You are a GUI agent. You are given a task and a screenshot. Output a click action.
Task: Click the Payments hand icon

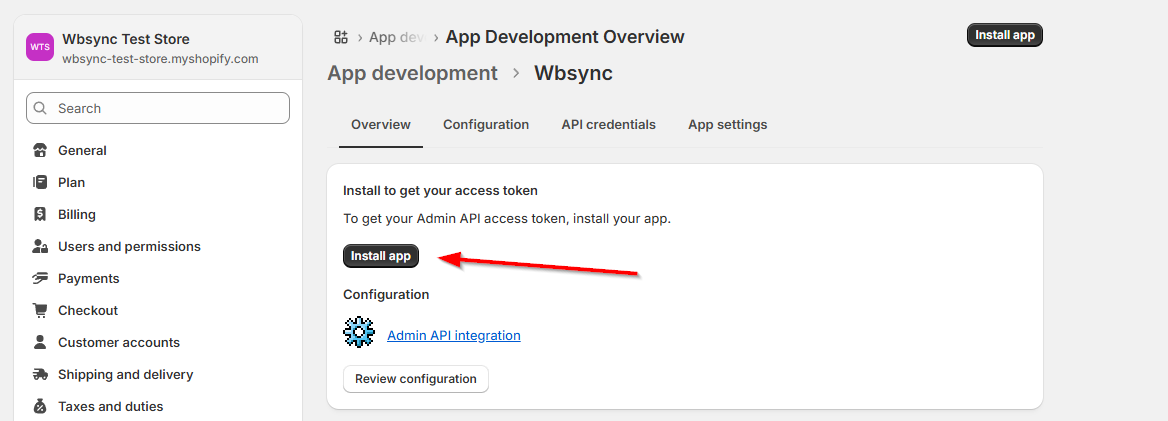coord(40,279)
